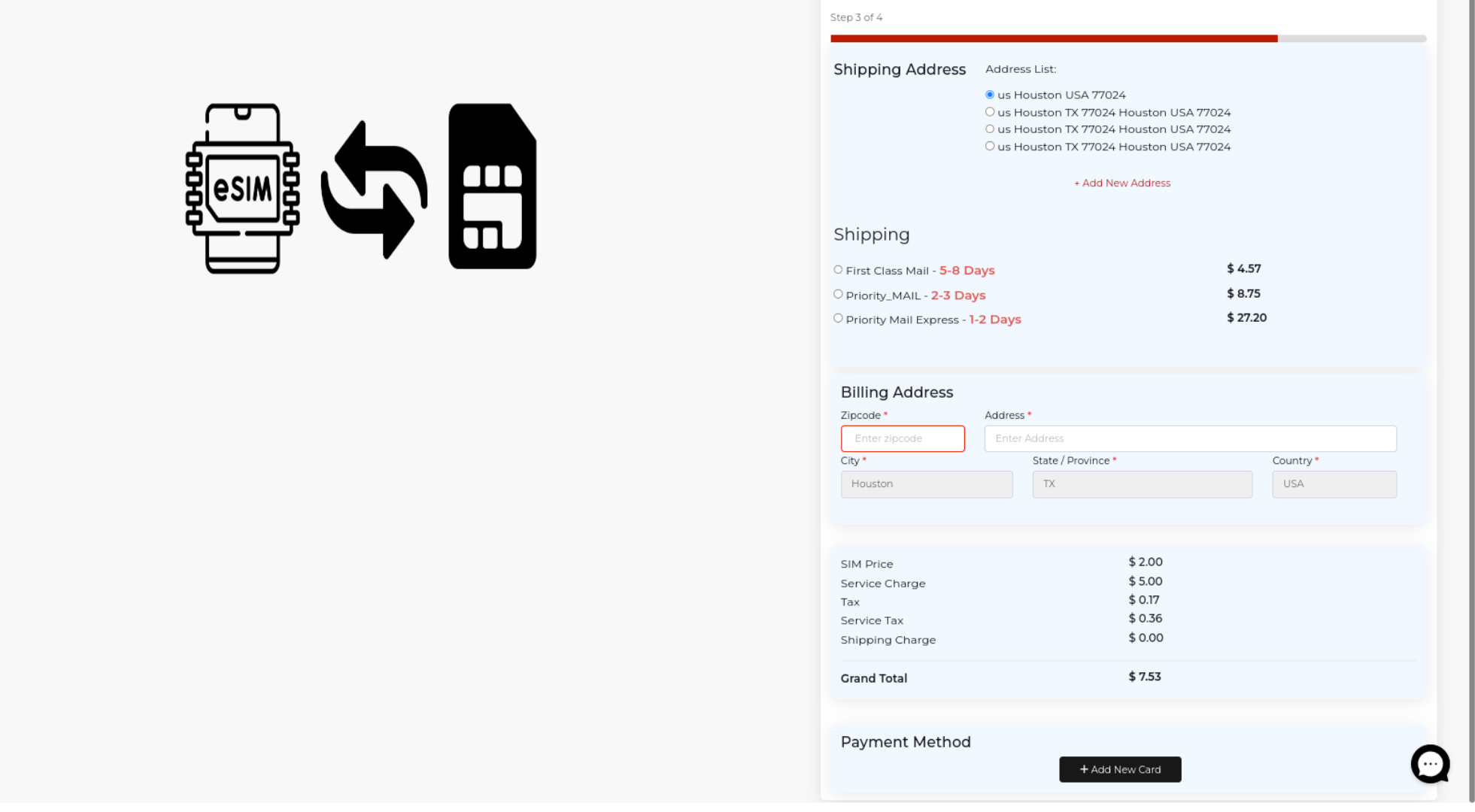Click the City field showing Houston

point(926,484)
